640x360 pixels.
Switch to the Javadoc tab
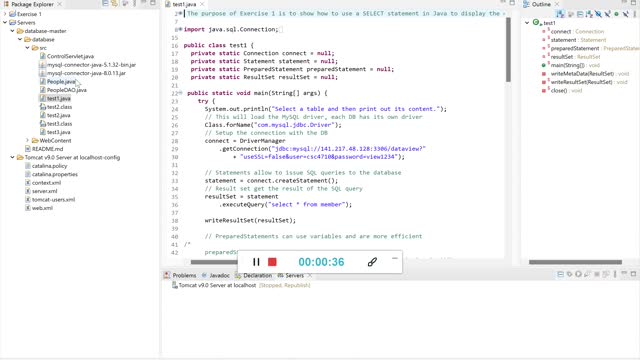(216, 276)
